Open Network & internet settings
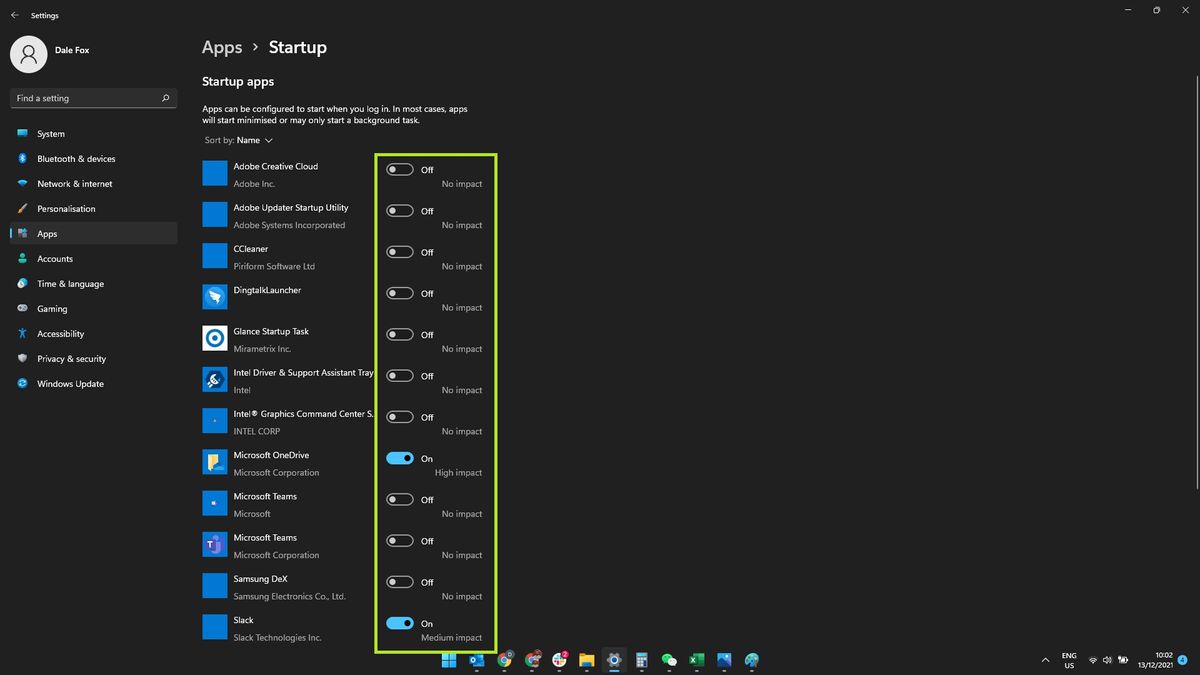This screenshot has height=675, width=1200. pos(74,183)
